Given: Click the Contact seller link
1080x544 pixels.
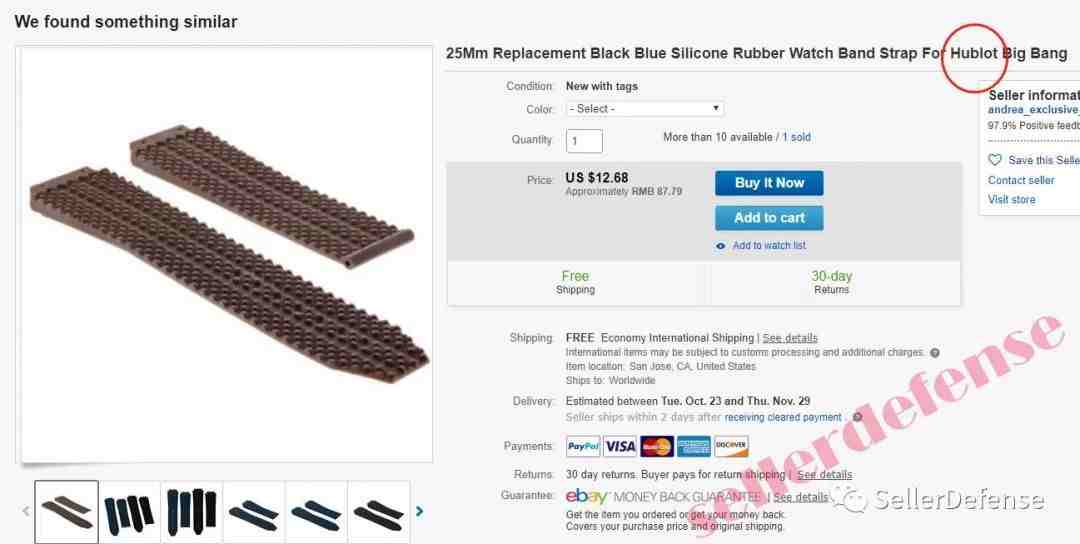Looking at the screenshot, I should [1021, 180].
